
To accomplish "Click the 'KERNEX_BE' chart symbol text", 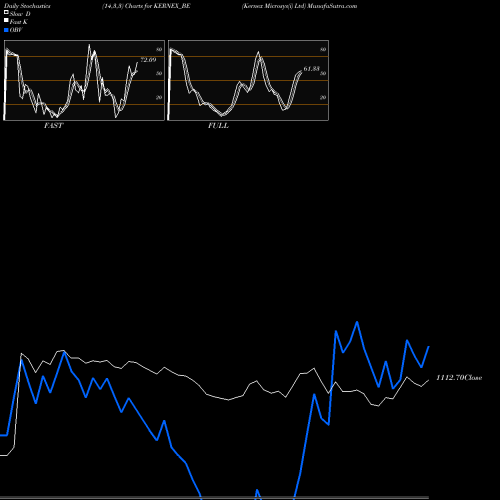I will [172, 6].
